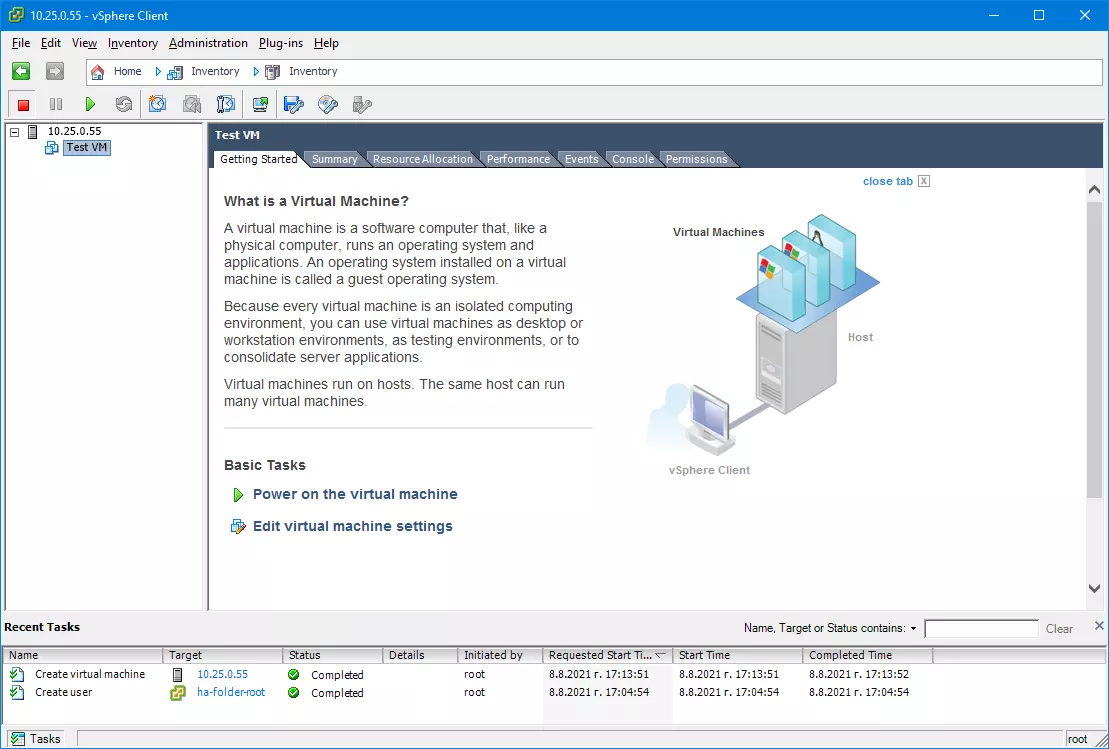Click the Home icon in navigation bar
Viewport: 1109px width, 749px height.
coord(98,71)
